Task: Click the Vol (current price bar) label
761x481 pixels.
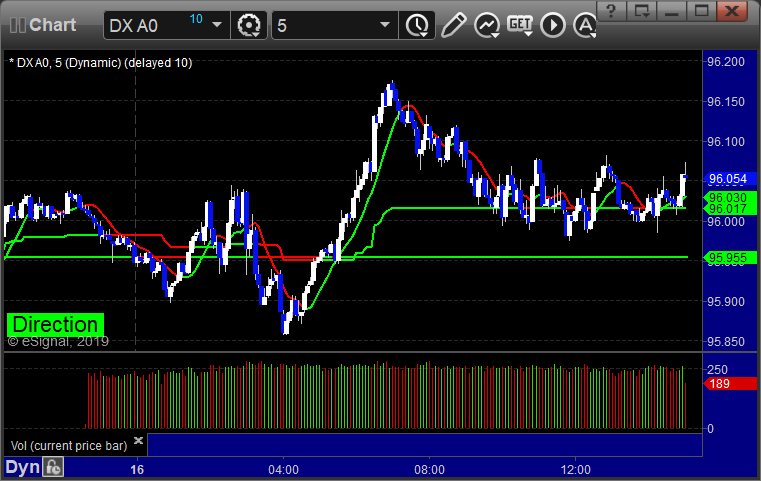Action: (68, 446)
